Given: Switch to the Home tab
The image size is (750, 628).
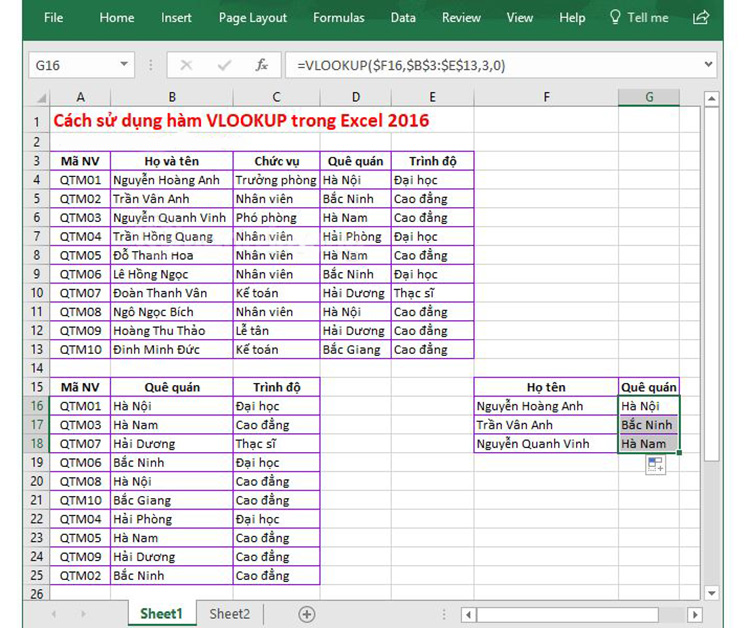Looking at the screenshot, I should (117, 18).
